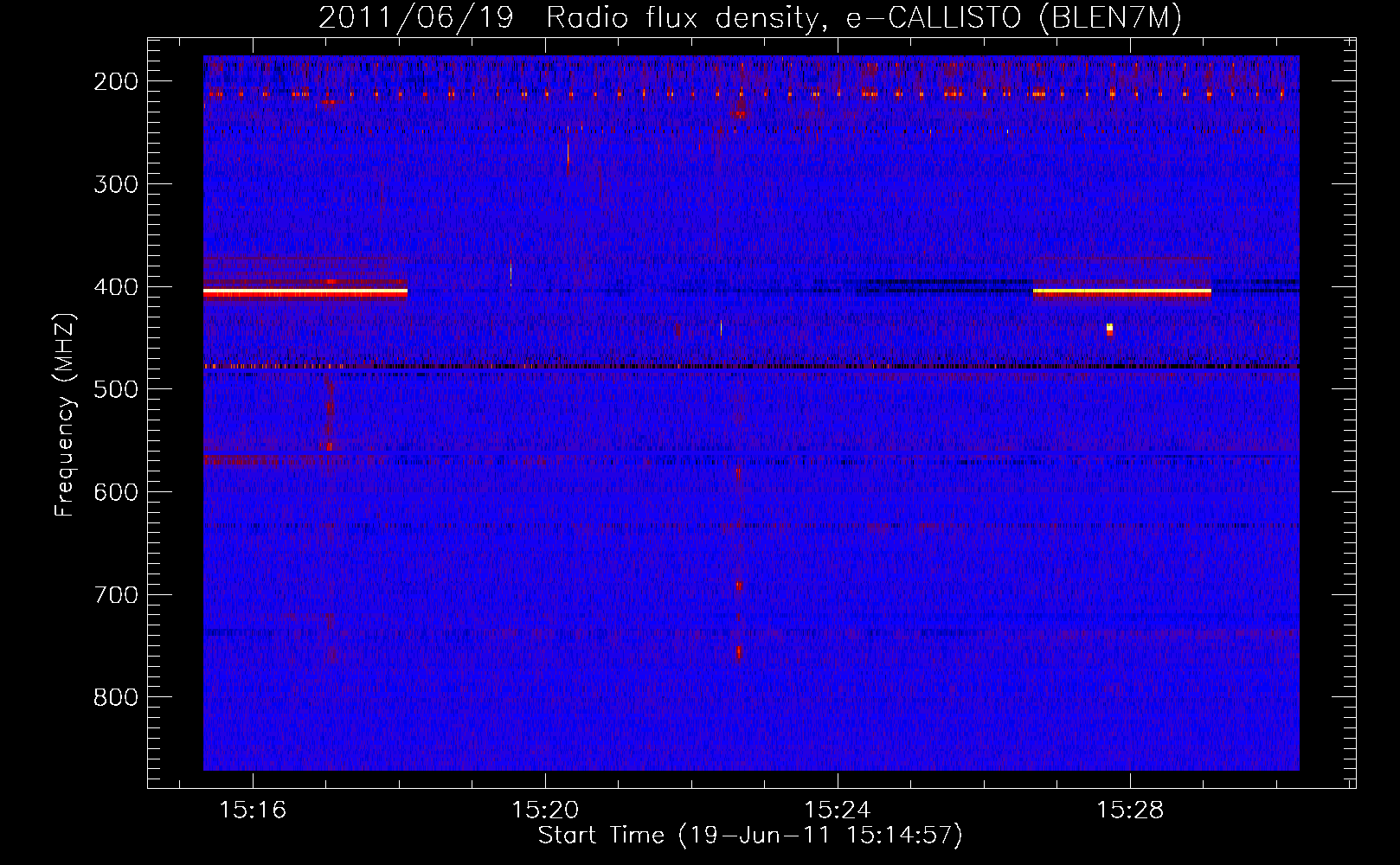Click the small bright burst near 440 MHz
Image resolution: width=1400 pixels, height=865 pixels.
click(x=1109, y=329)
